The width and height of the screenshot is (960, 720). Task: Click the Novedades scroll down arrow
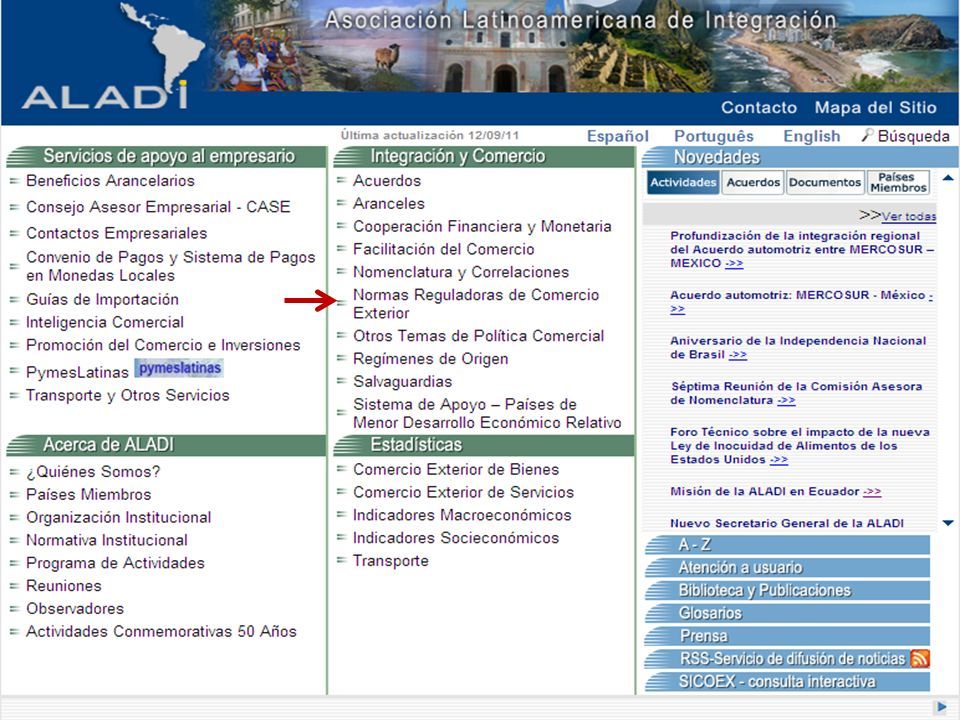[948, 523]
